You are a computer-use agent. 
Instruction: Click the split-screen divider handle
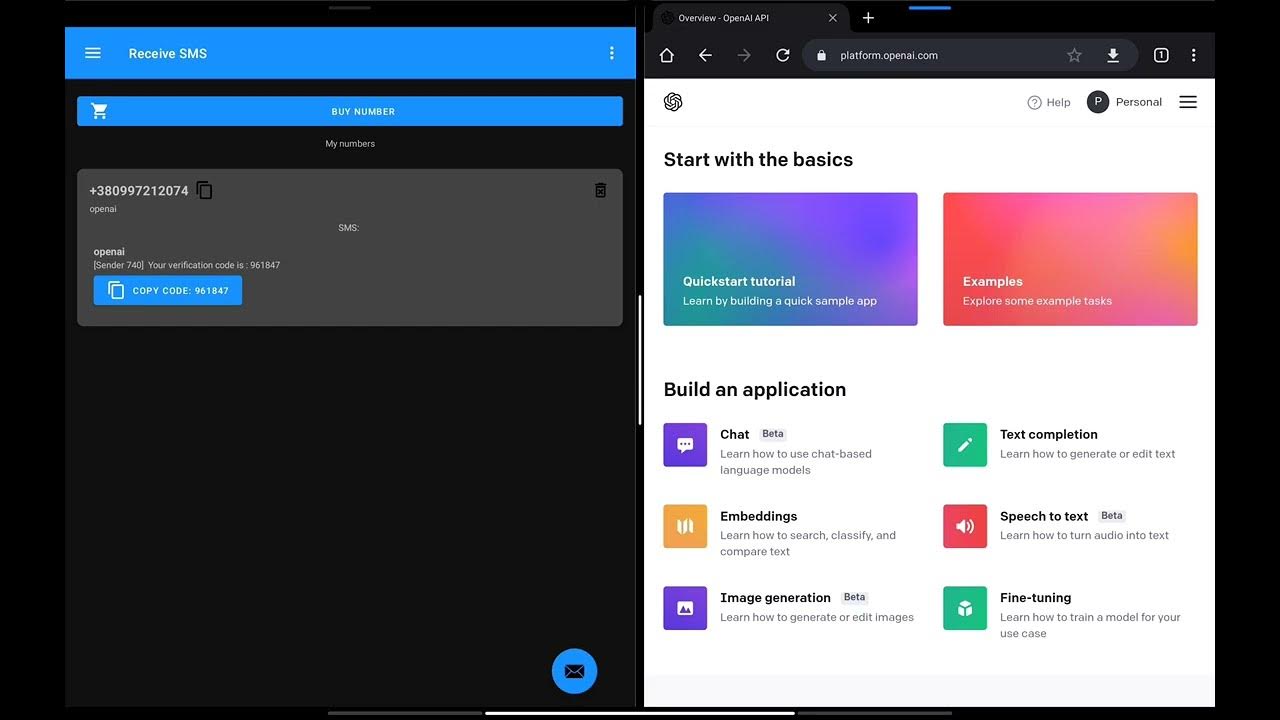pos(639,360)
